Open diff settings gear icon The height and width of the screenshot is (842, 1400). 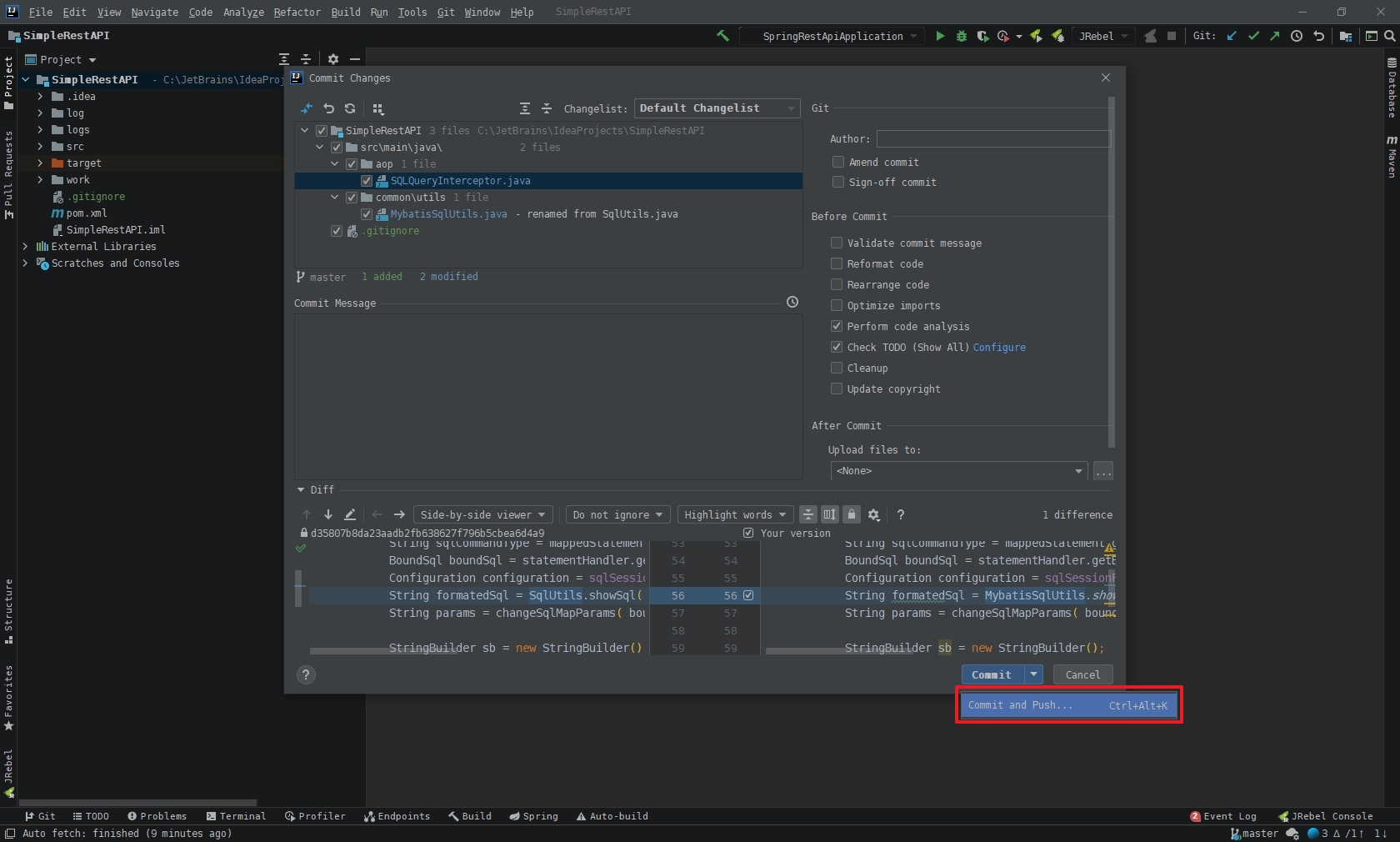tap(873, 514)
